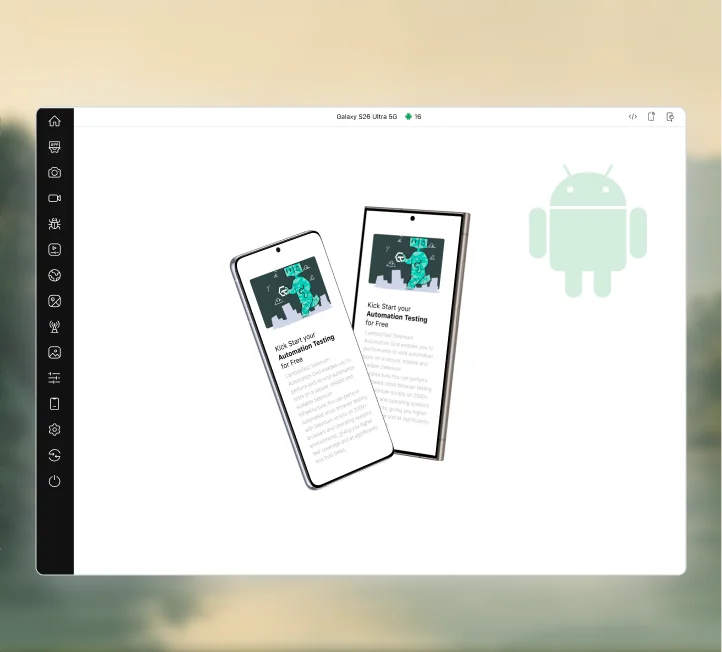Click the Galaxy S26 Ultra 5G label
722x652 pixels.
[367, 117]
